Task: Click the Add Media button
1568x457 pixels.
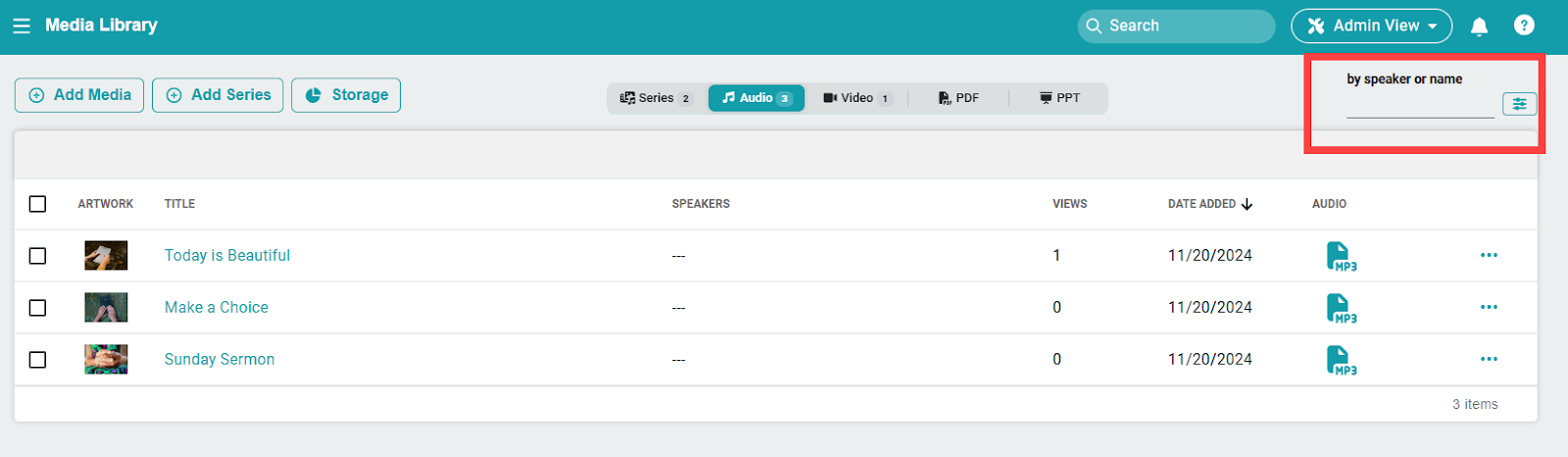Action: click(x=79, y=95)
